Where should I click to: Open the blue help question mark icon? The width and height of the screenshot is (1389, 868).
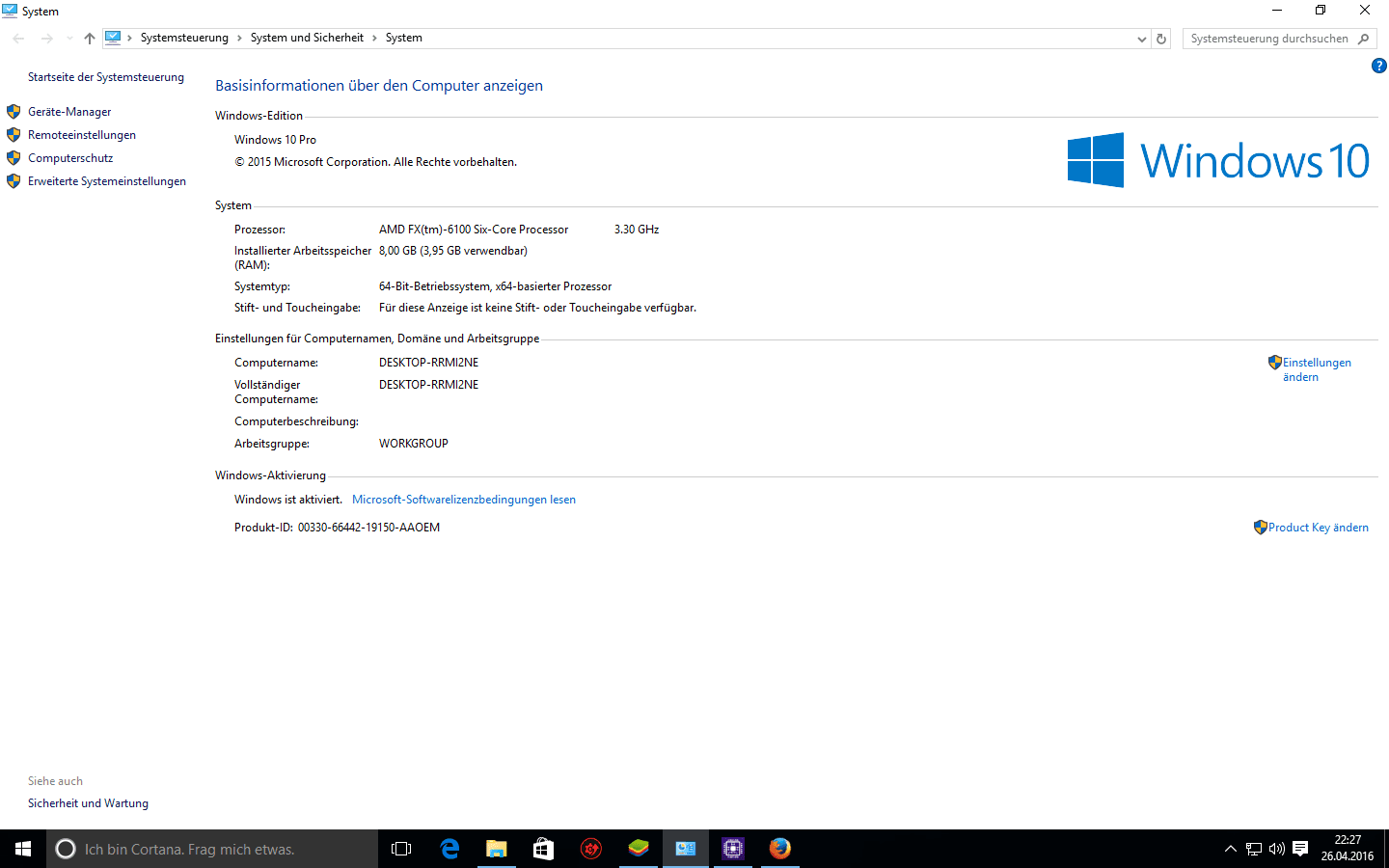1378,66
